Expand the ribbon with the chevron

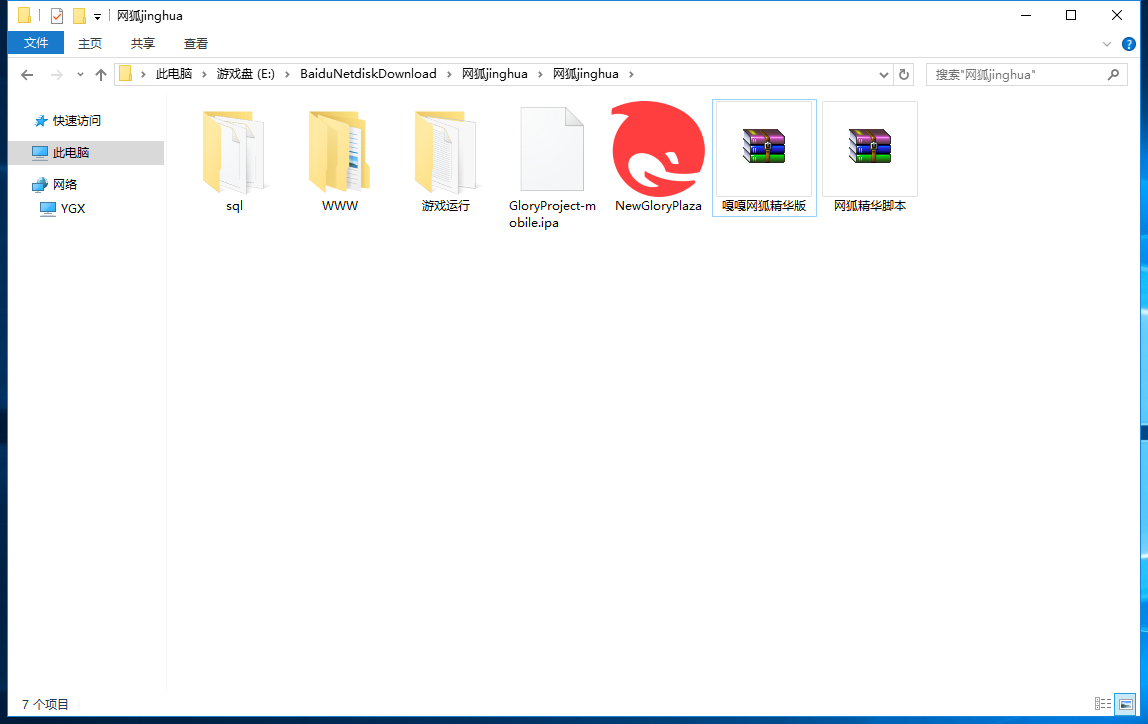click(x=1106, y=44)
